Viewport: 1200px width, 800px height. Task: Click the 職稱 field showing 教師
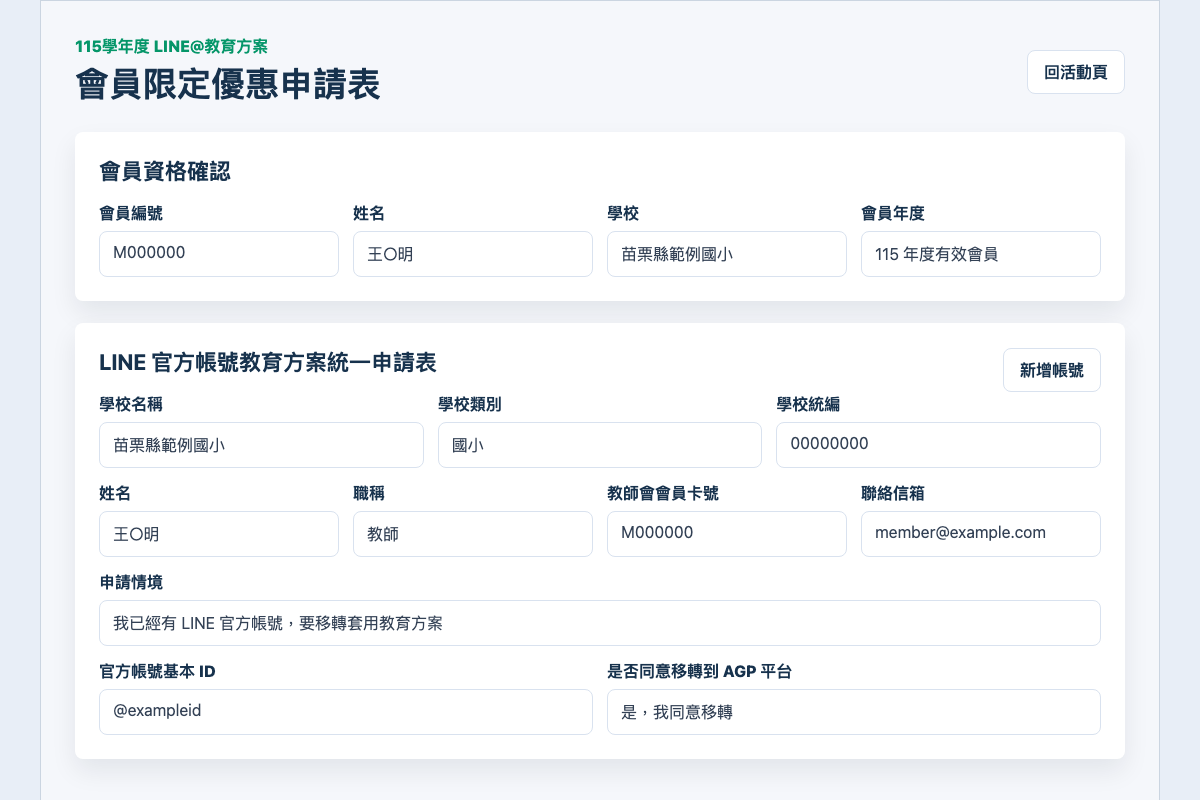click(473, 534)
